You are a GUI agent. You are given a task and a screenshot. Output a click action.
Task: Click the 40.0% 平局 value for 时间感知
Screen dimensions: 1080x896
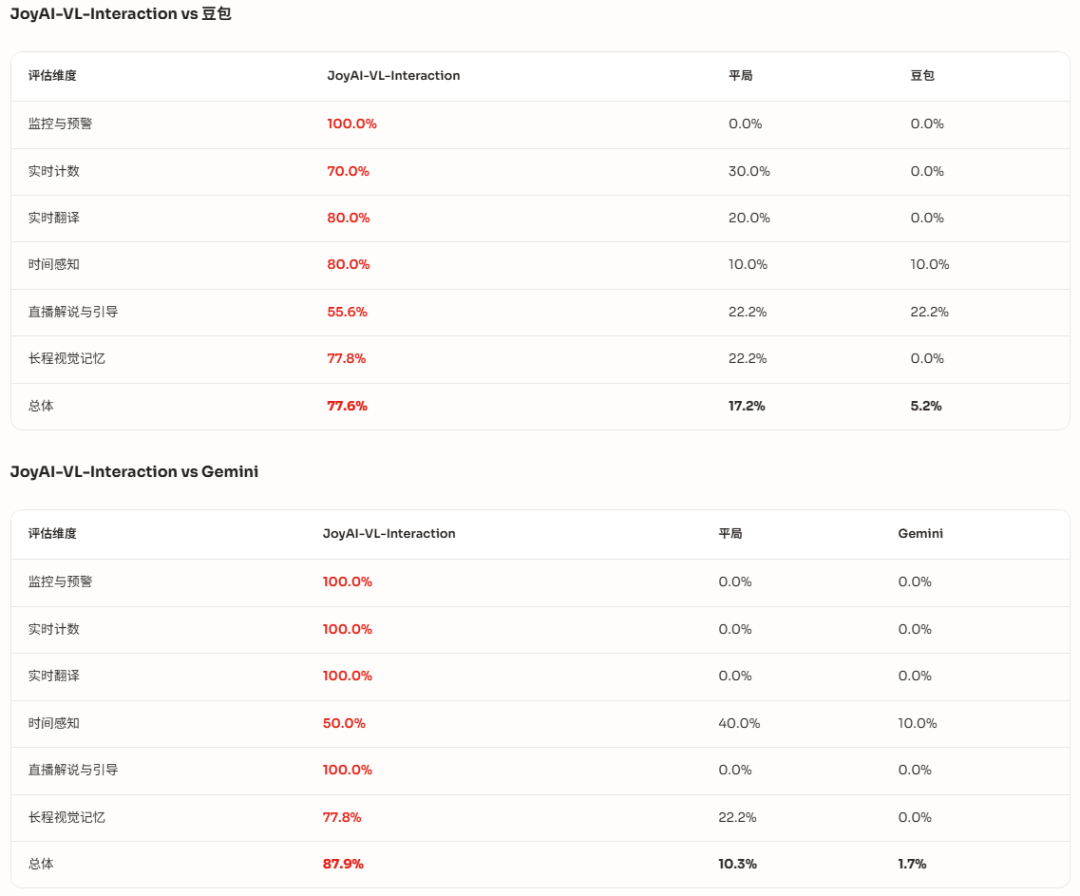coord(739,724)
